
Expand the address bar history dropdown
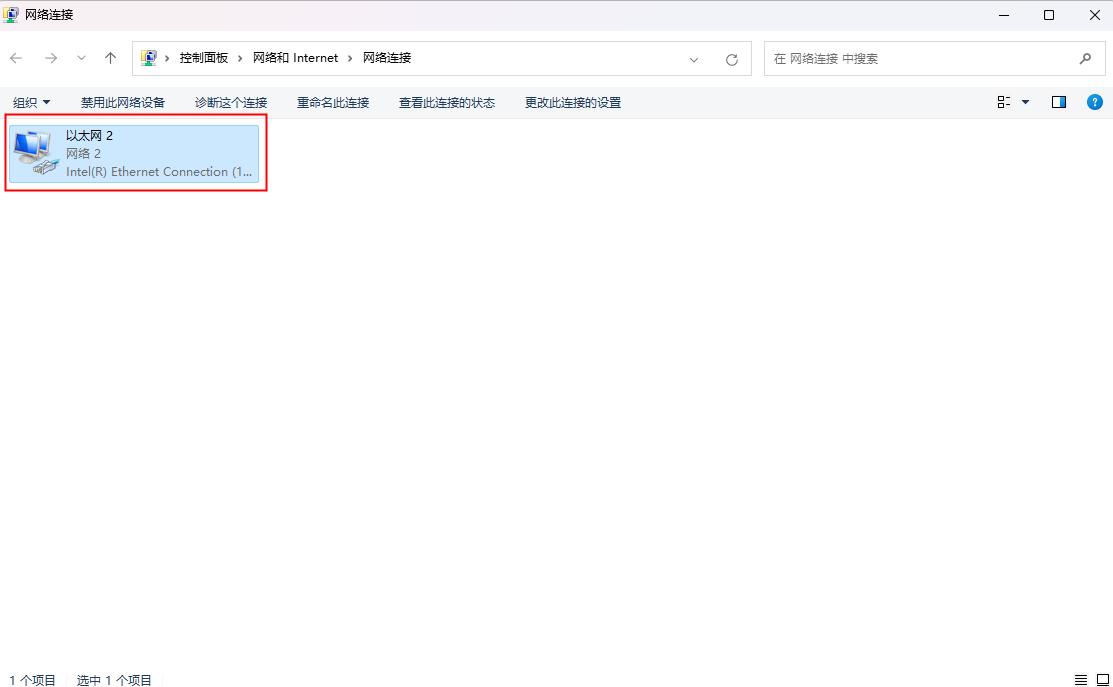pyautogui.click(x=695, y=58)
